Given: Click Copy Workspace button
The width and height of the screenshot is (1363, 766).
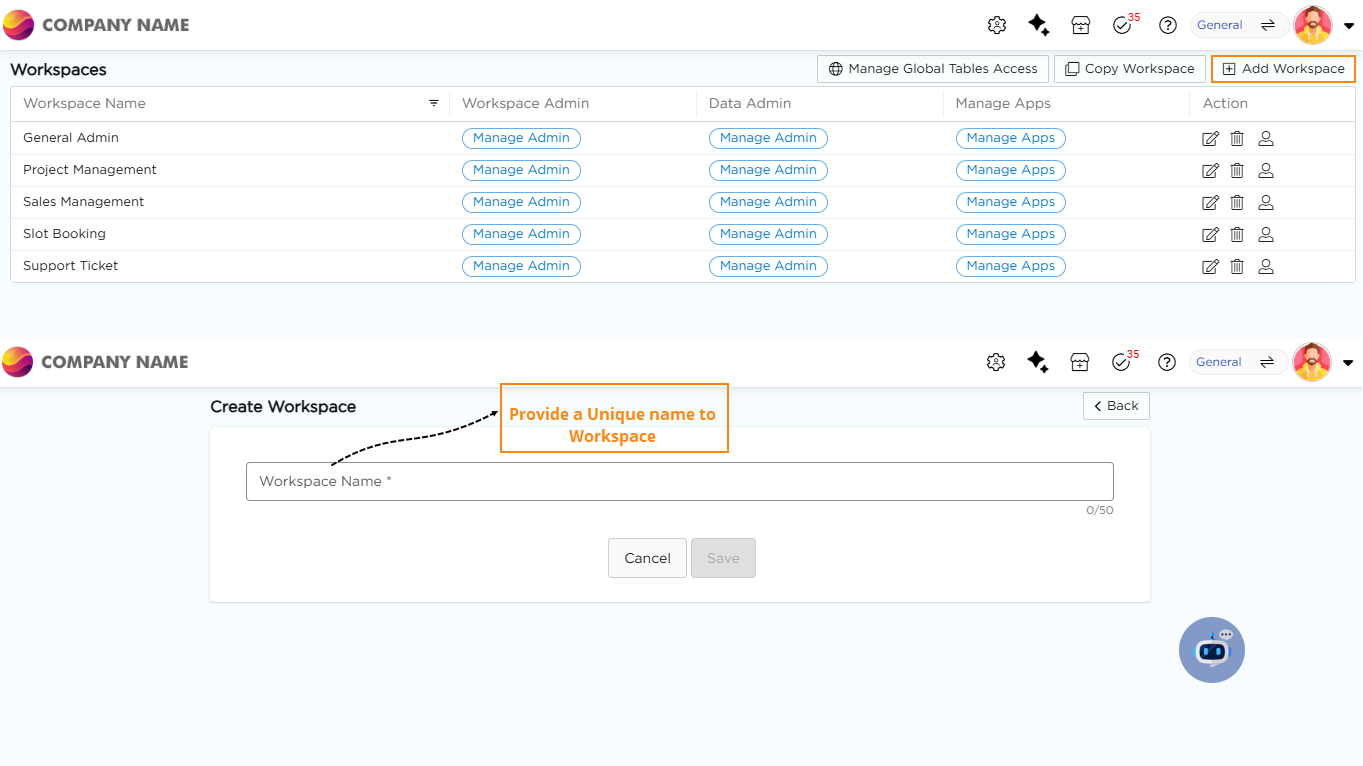Looking at the screenshot, I should tap(1129, 69).
